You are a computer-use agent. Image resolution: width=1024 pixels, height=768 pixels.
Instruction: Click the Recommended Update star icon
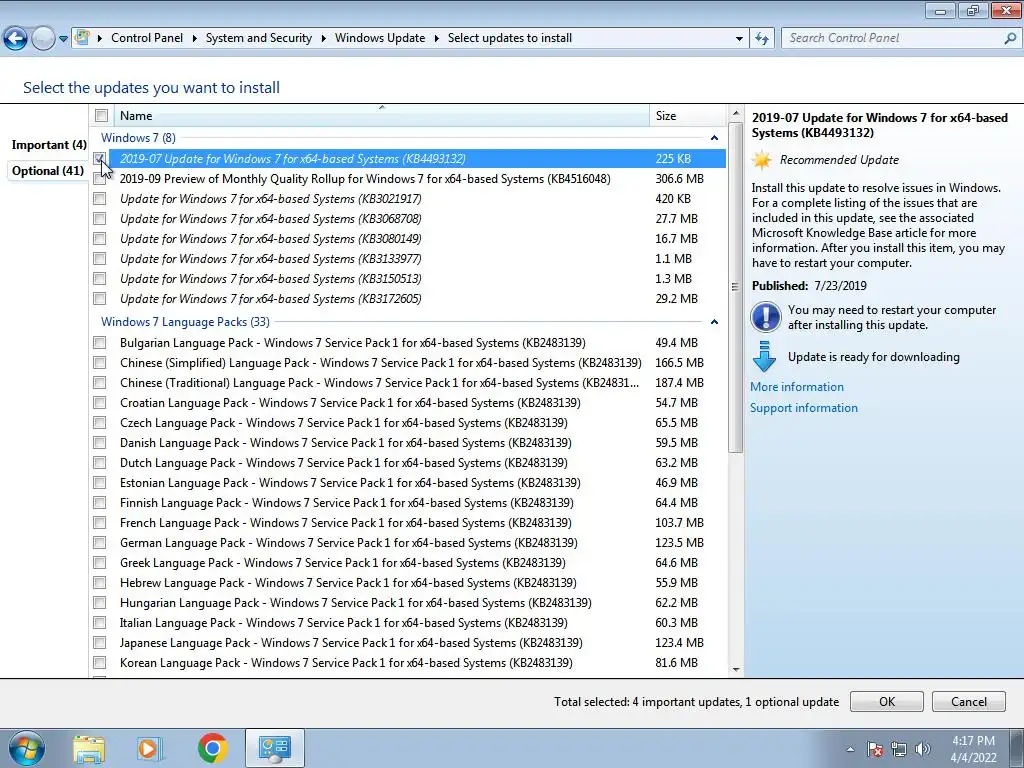[761, 160]
